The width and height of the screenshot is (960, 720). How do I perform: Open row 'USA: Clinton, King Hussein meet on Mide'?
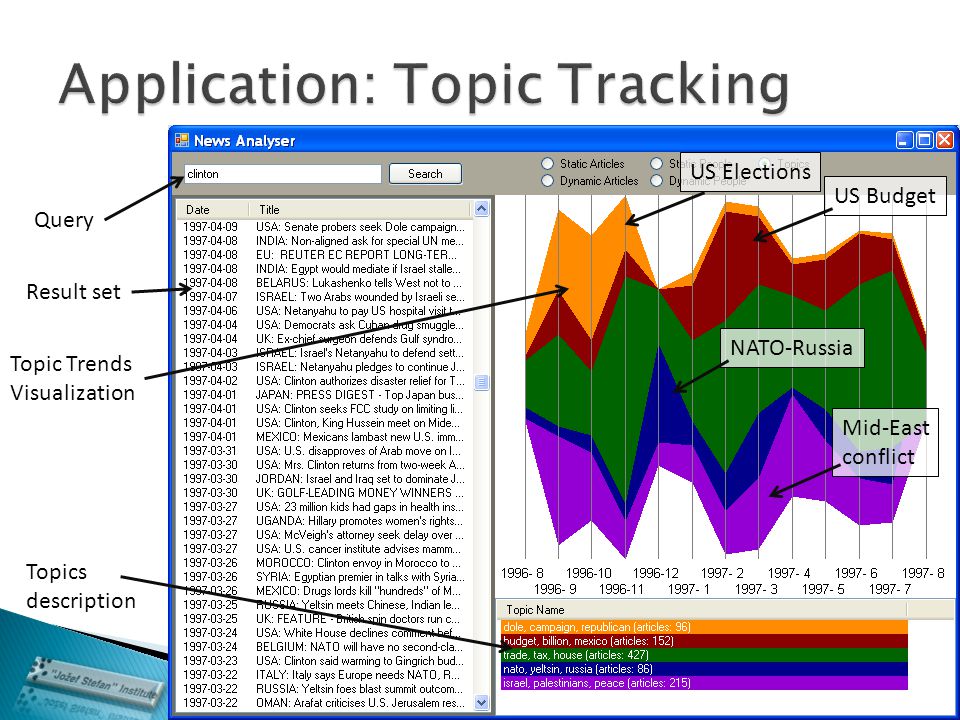click(x=324, y=423)
